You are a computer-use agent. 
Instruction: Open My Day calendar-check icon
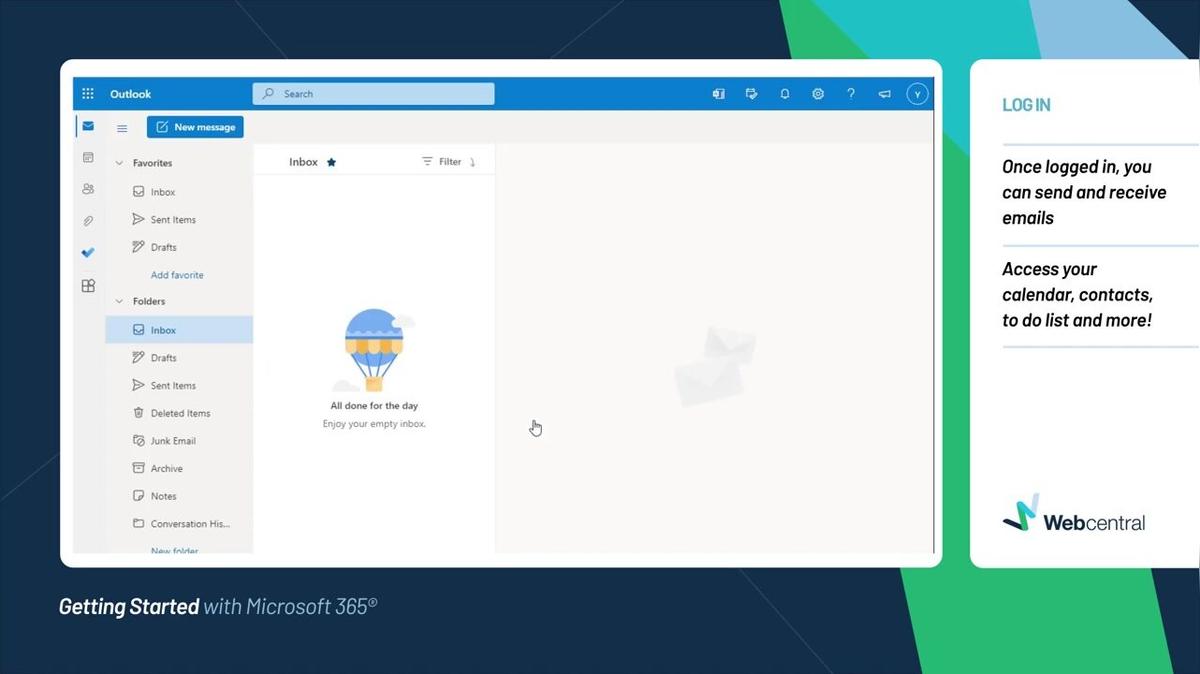tap(751, 94)
